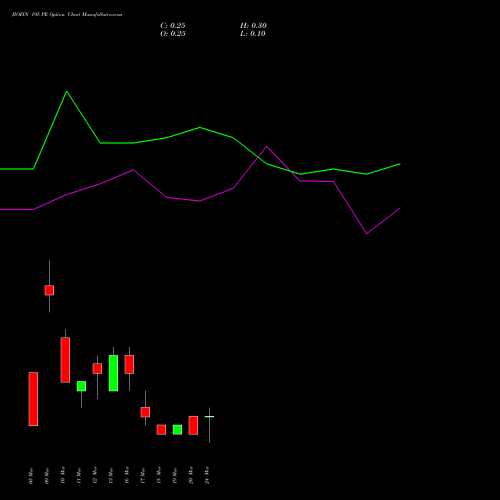Click the "18 Mar" date axis label
500x500 pixels.
pos(159,475)
